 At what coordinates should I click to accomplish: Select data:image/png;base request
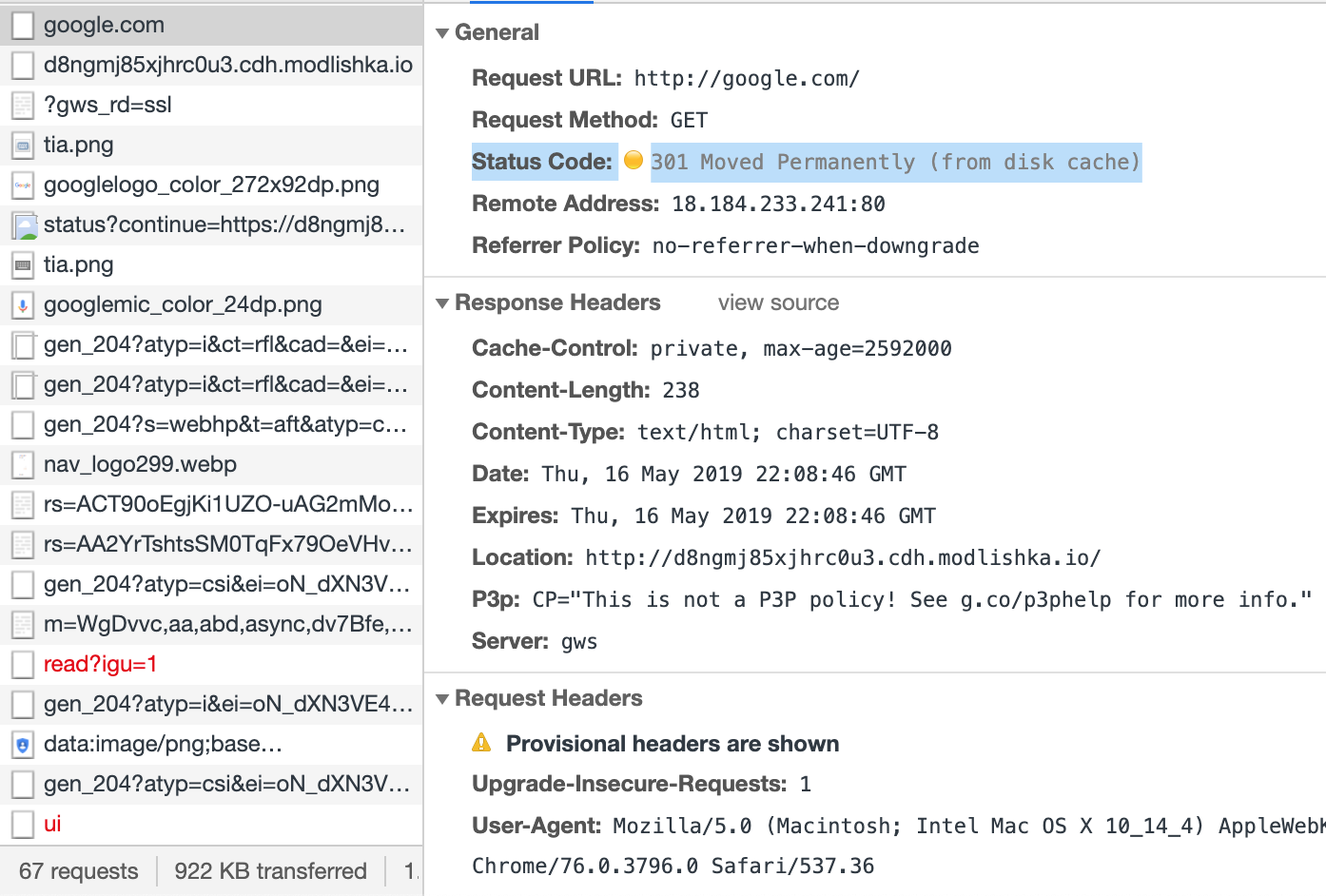[211, 744]
